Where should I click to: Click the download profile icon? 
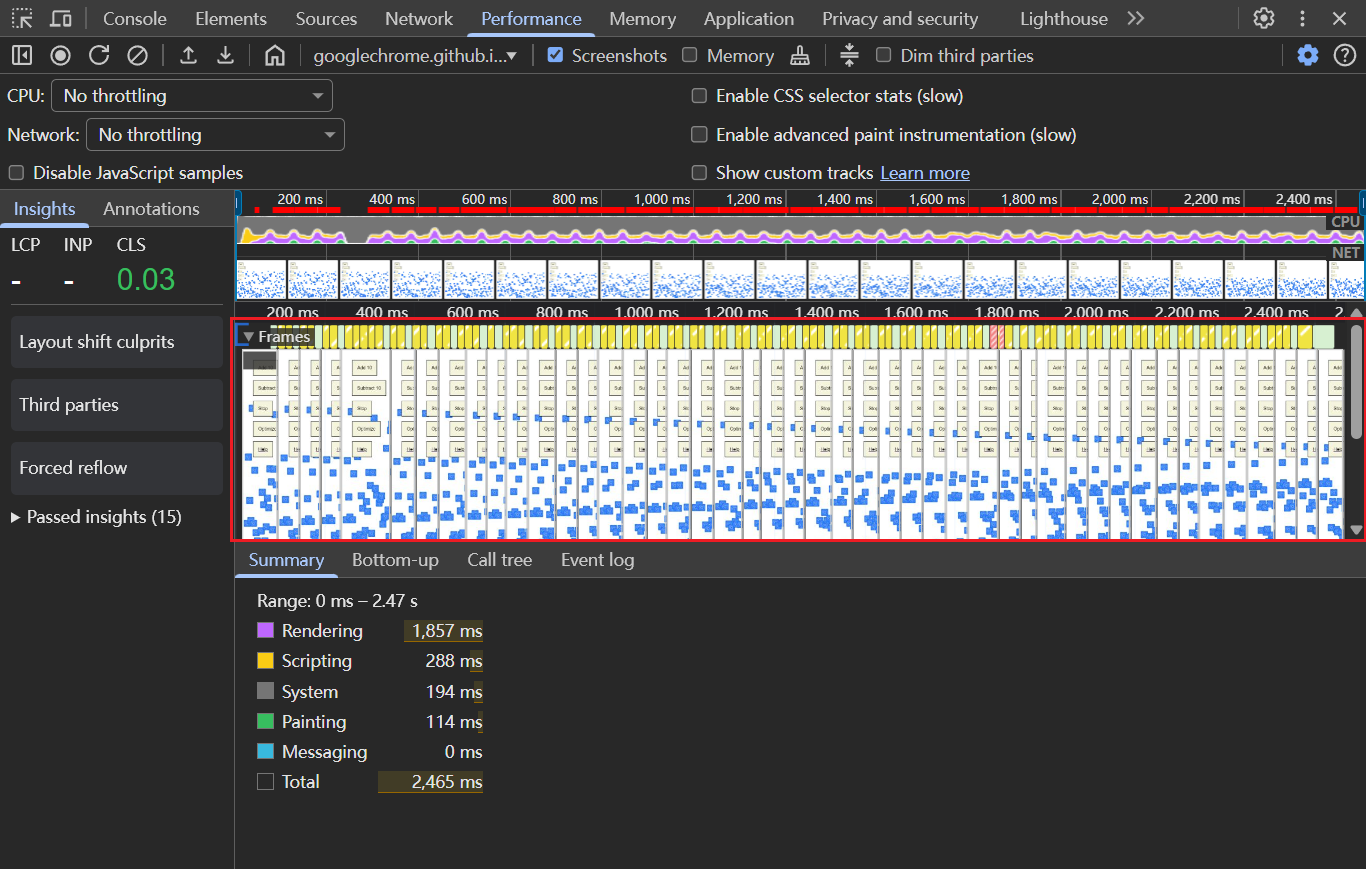226,56
